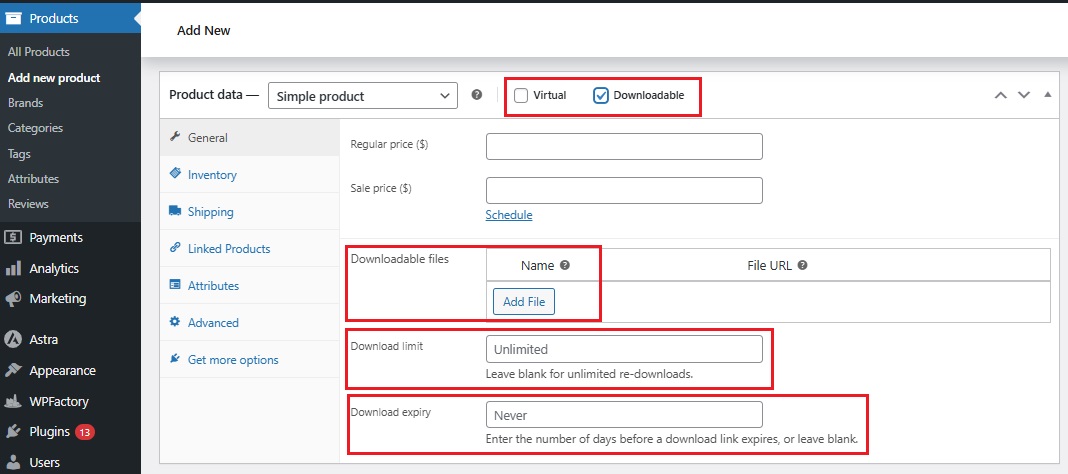Viewport: 1068px width, 474px height.
Task: Switch to the Shipping tab
Action: 249,212
